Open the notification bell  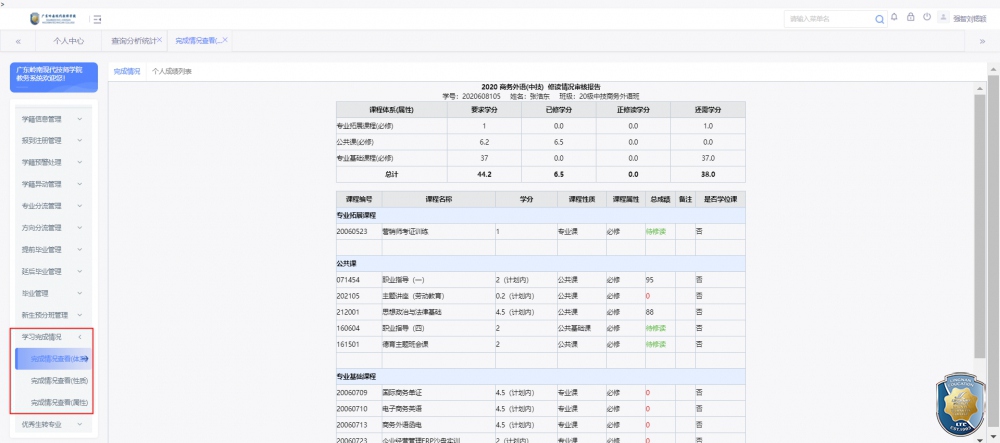[x=894, y=17]
